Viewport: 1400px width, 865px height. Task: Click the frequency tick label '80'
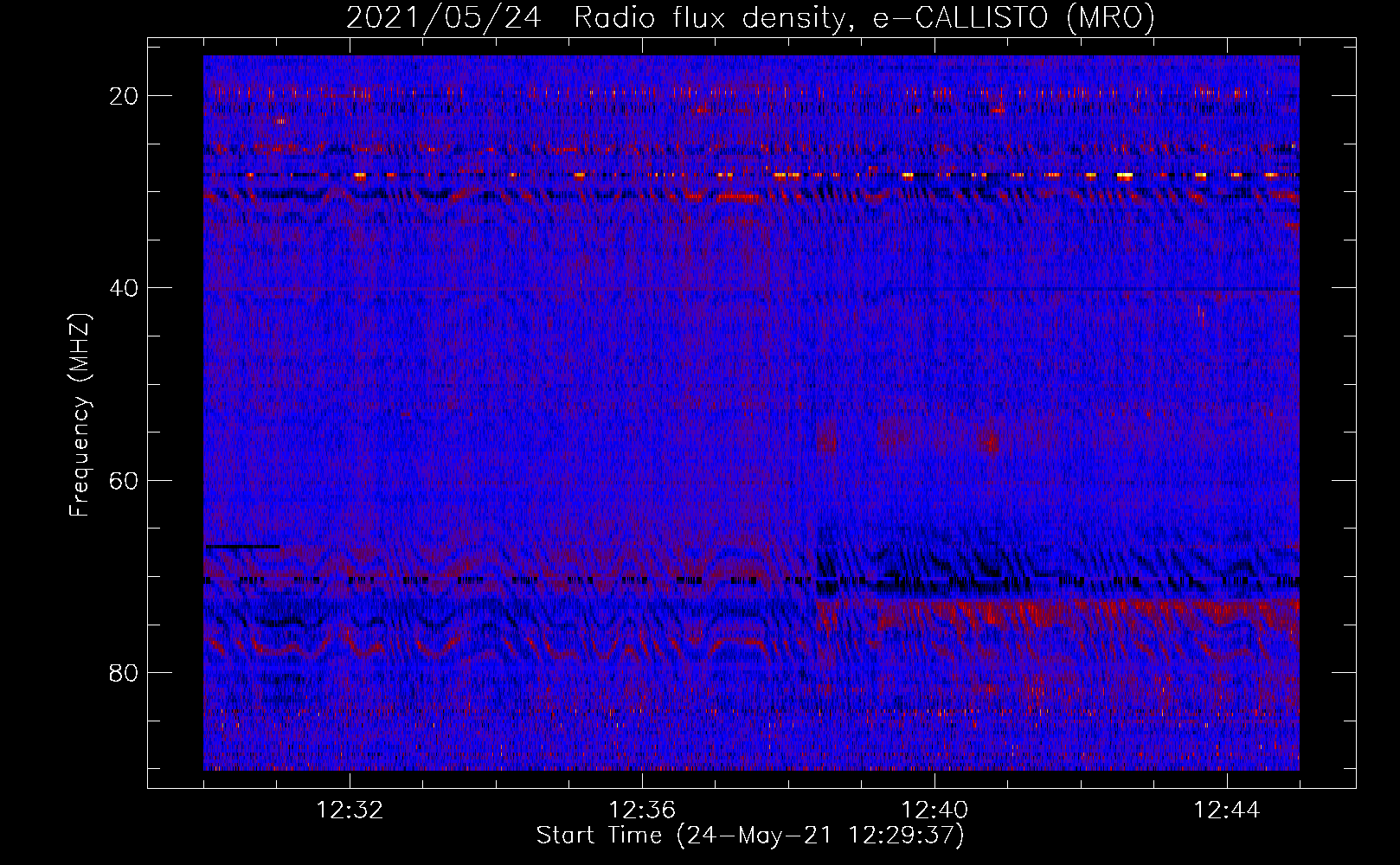coord(125,672)
